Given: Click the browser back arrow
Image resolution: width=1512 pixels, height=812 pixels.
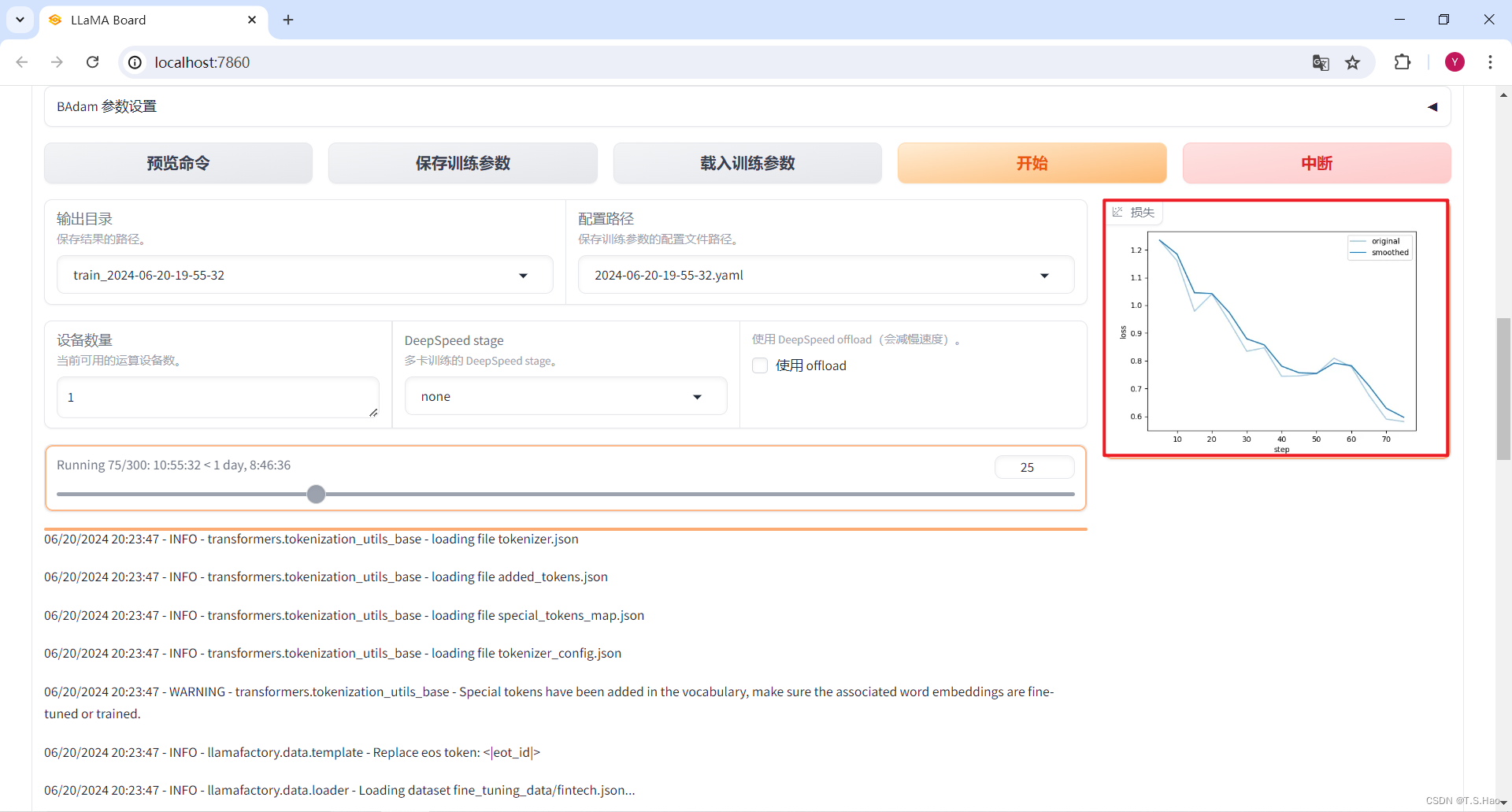Looking at the screenshot, I should click(22, 62).
